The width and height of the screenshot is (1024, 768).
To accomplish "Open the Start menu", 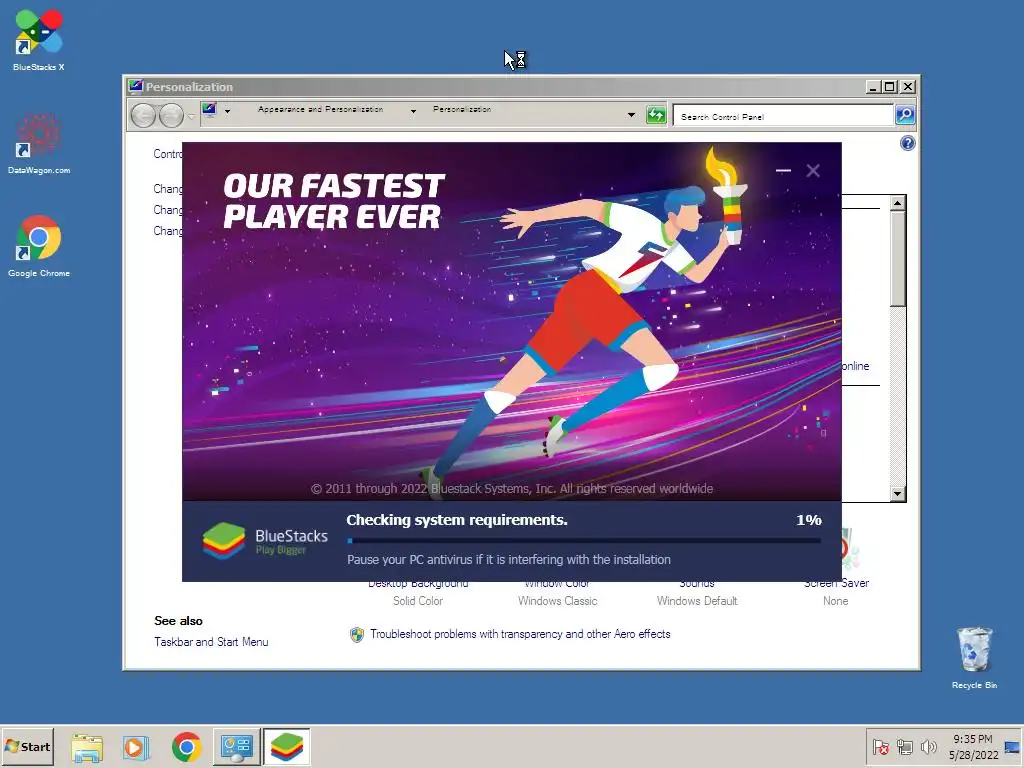I will 27,746.
